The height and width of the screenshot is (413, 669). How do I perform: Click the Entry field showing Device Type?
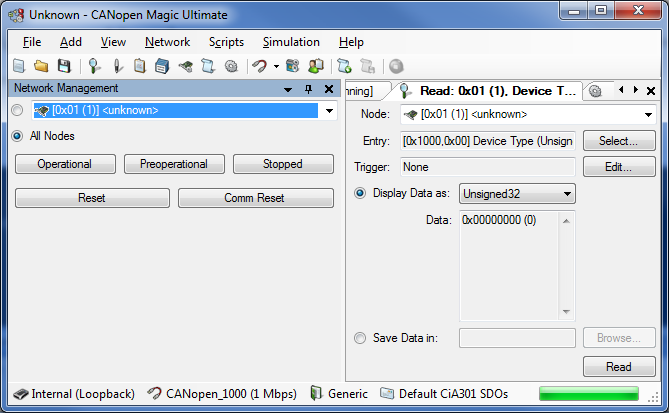pos(488,141)
